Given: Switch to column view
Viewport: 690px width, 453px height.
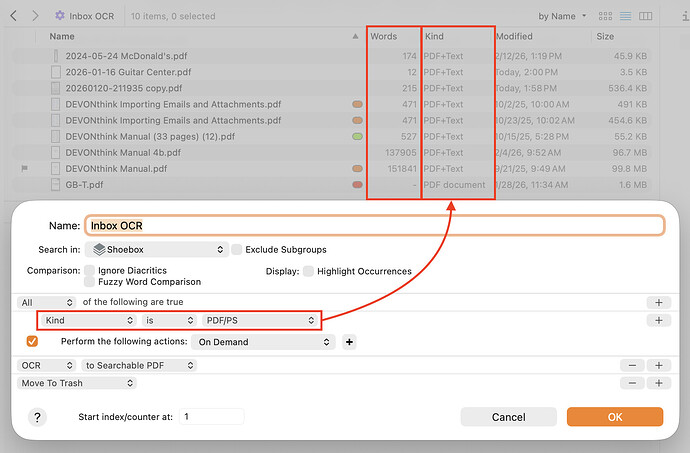Looking at the screenshot, I should [646, 16].
